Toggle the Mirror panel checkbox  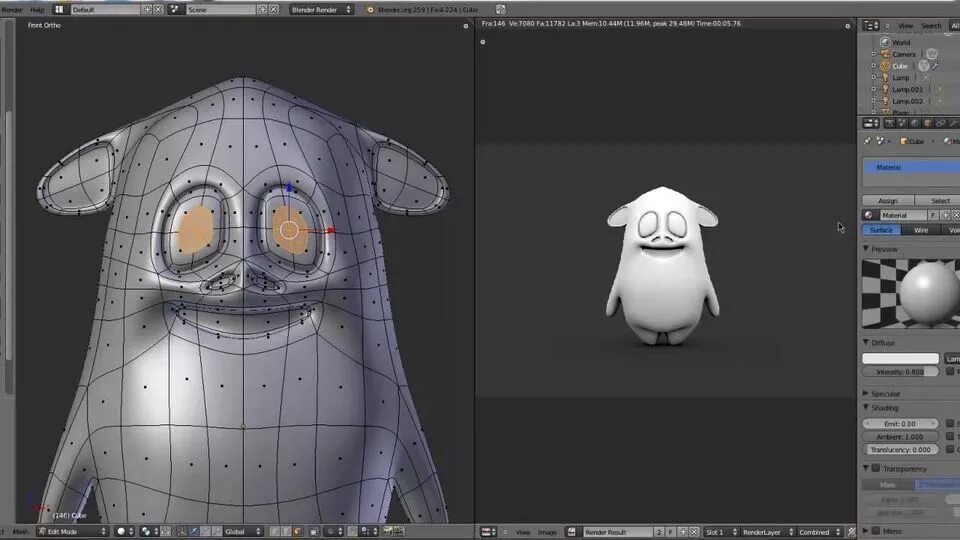coord(876,531)
